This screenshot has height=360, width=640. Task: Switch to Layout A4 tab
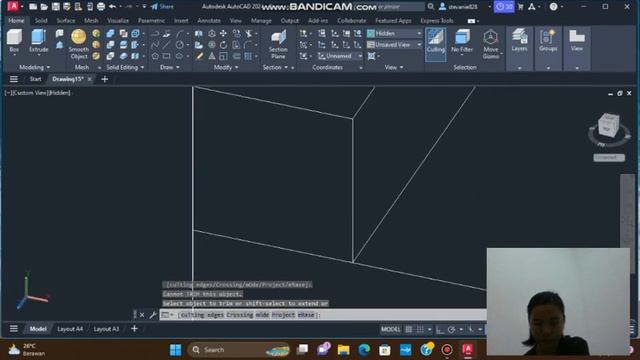tap(70, 329)
